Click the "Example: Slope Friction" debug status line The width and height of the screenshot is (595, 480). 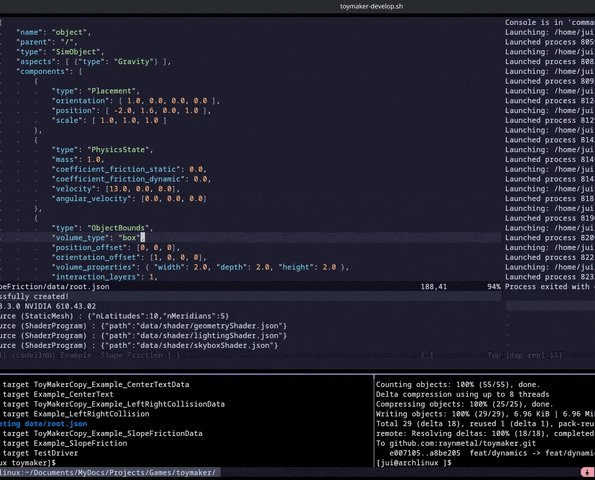click(x=90, y=356)
